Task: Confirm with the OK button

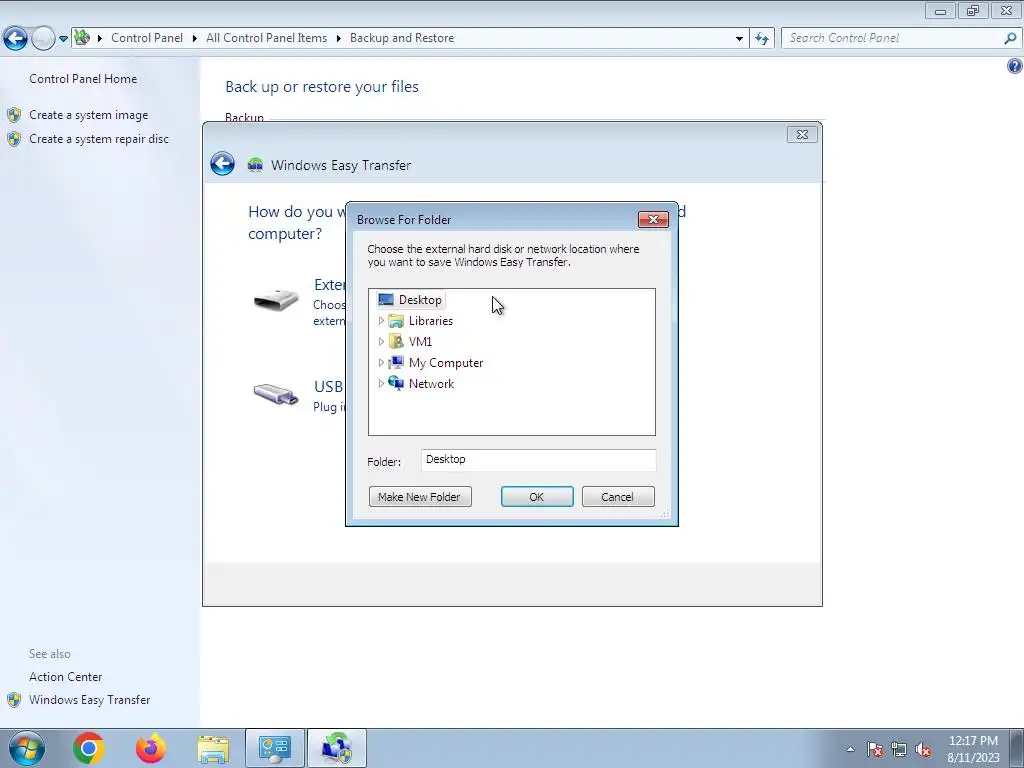Action: pos(537,497)
